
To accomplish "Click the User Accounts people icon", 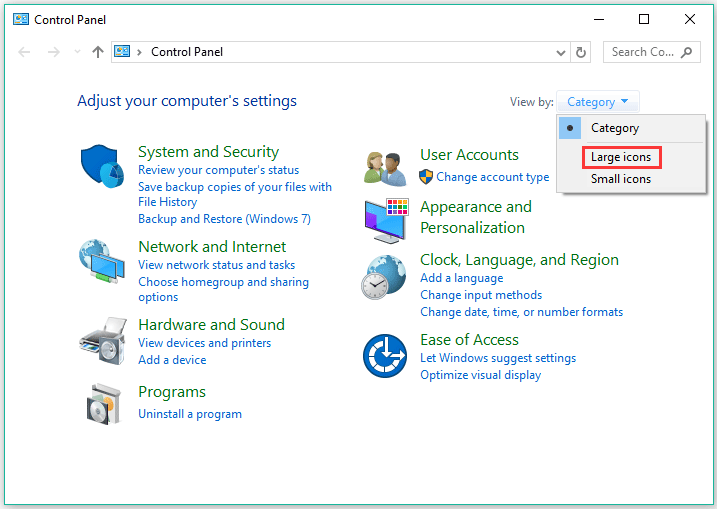I will tap(385, 169).
